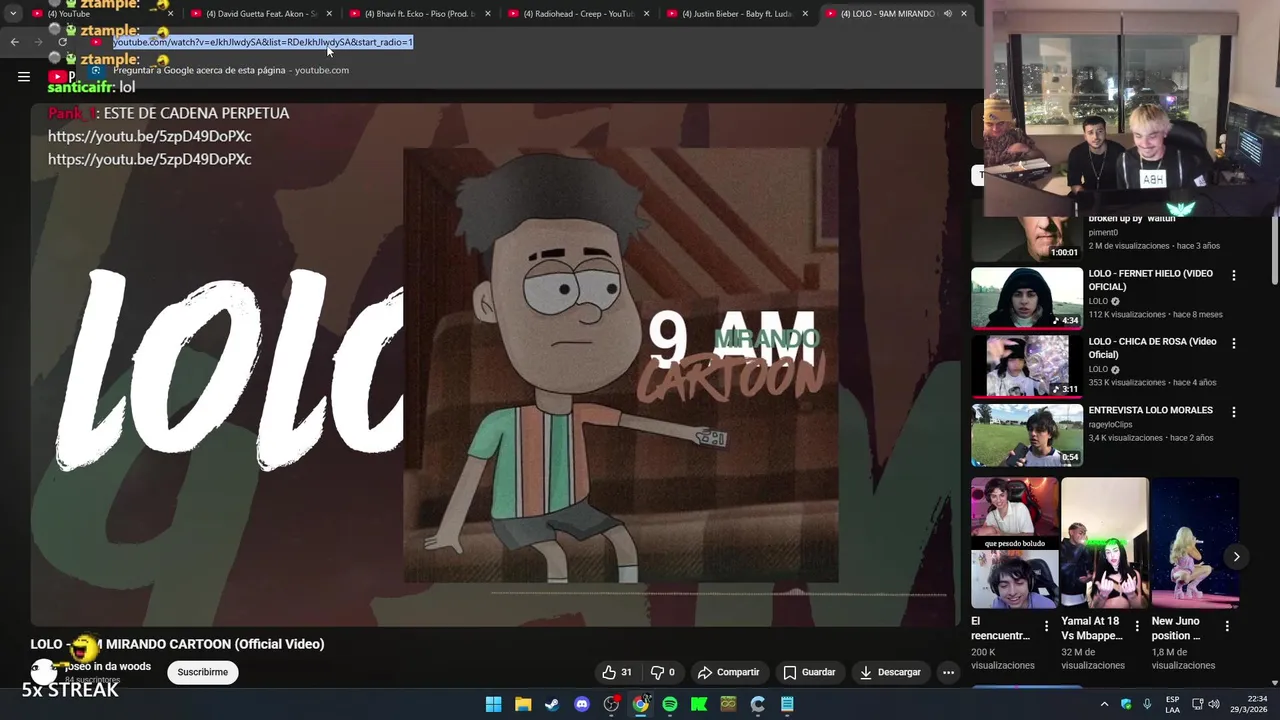Show hidden system tray icons chevron
Viewport: 1280px width, 720px height.
tap(1104, 704)
